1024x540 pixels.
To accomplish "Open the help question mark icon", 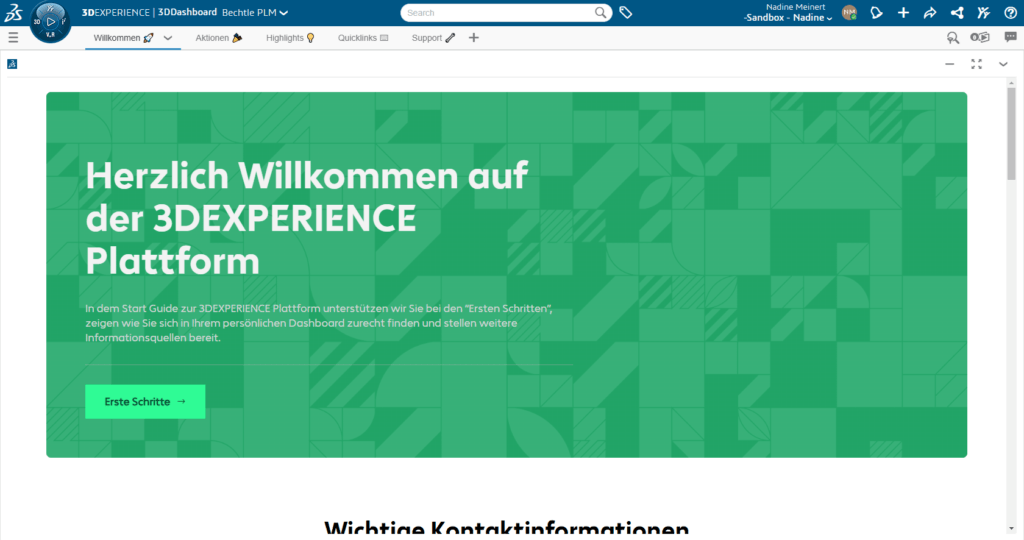I will pyautogui.click(x=1010, y=13).
